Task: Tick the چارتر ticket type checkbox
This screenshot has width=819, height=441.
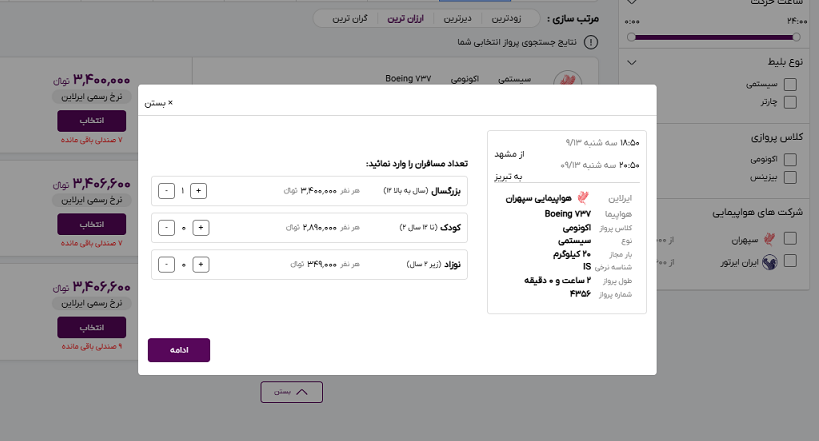Action: 790,102
